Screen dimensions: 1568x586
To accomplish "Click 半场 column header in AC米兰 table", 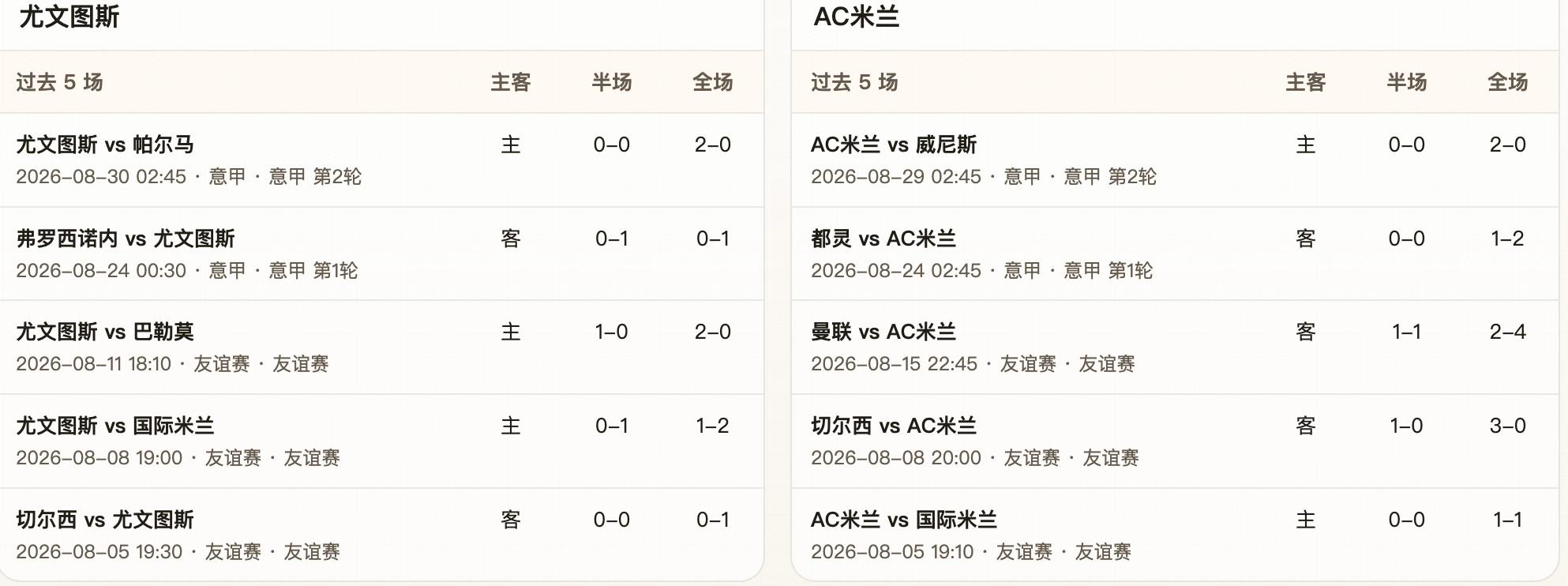I will point(1407,82).
